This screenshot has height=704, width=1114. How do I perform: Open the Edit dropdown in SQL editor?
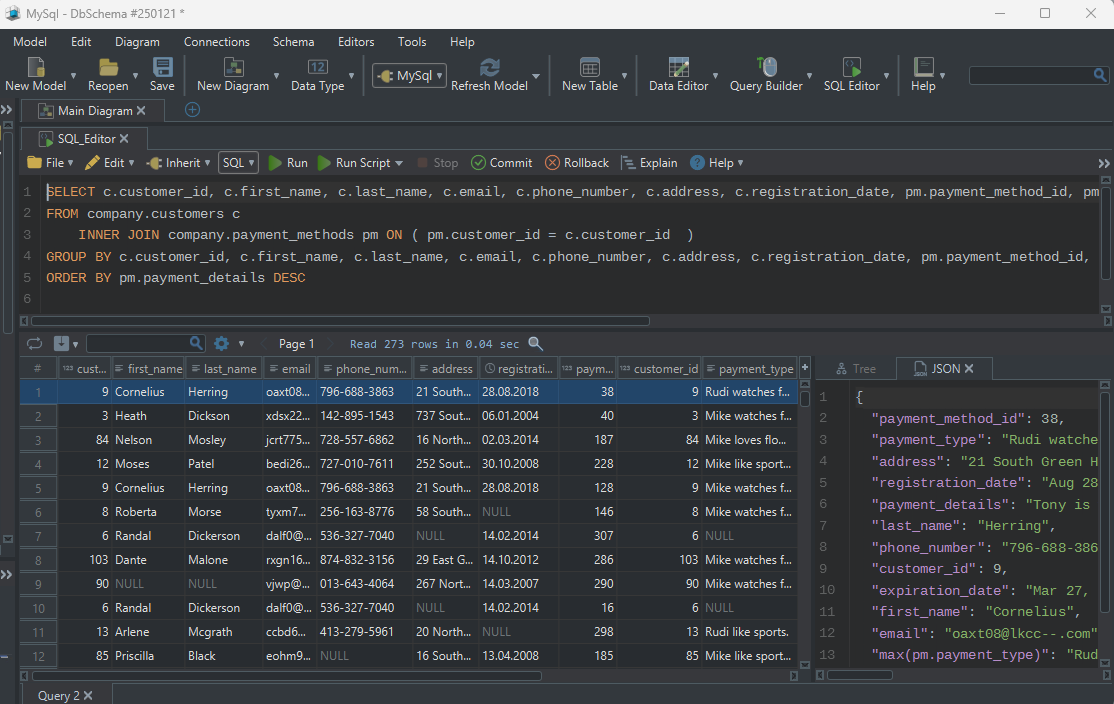109,163
